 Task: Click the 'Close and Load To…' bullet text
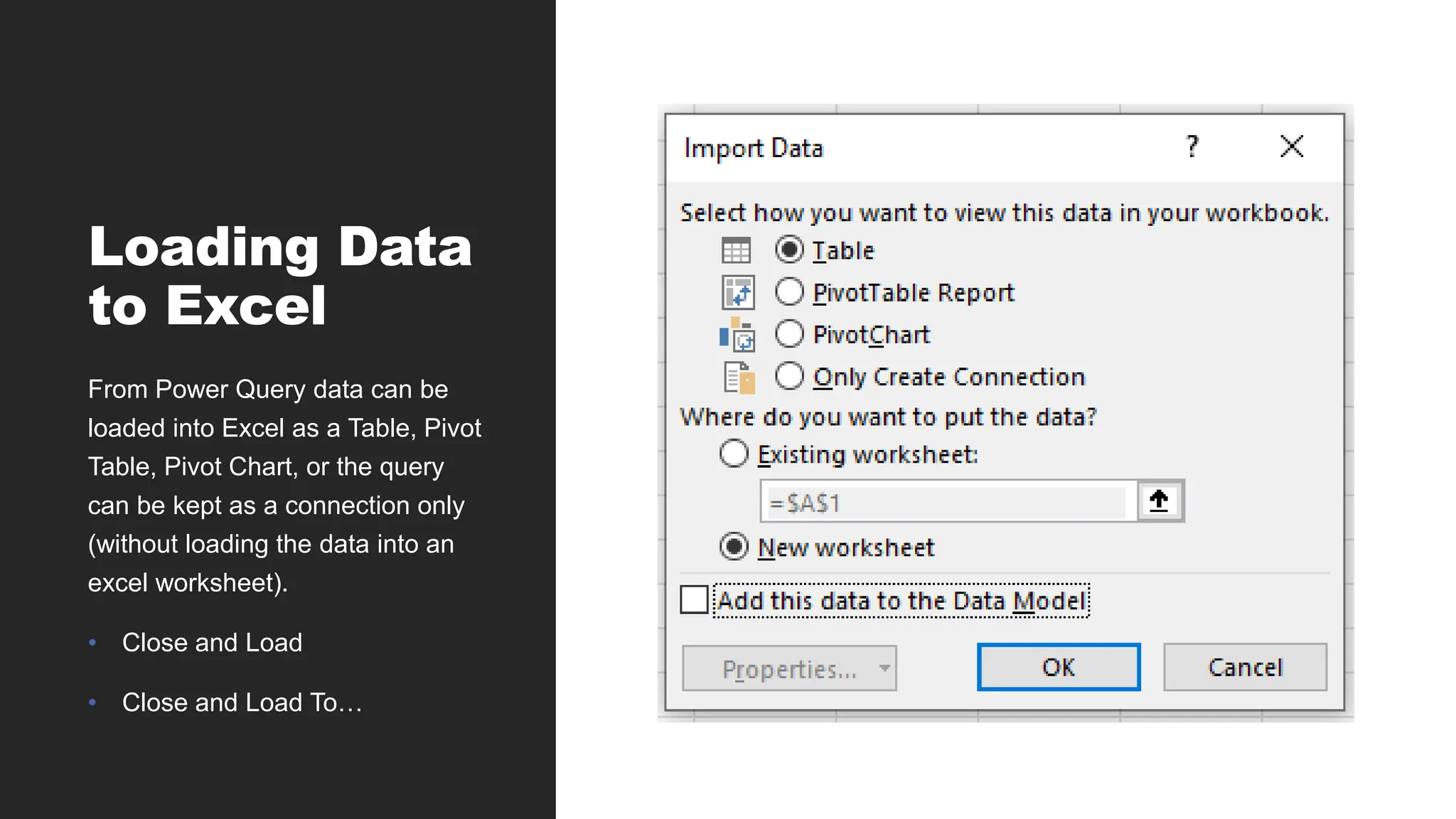coord(242,702)
